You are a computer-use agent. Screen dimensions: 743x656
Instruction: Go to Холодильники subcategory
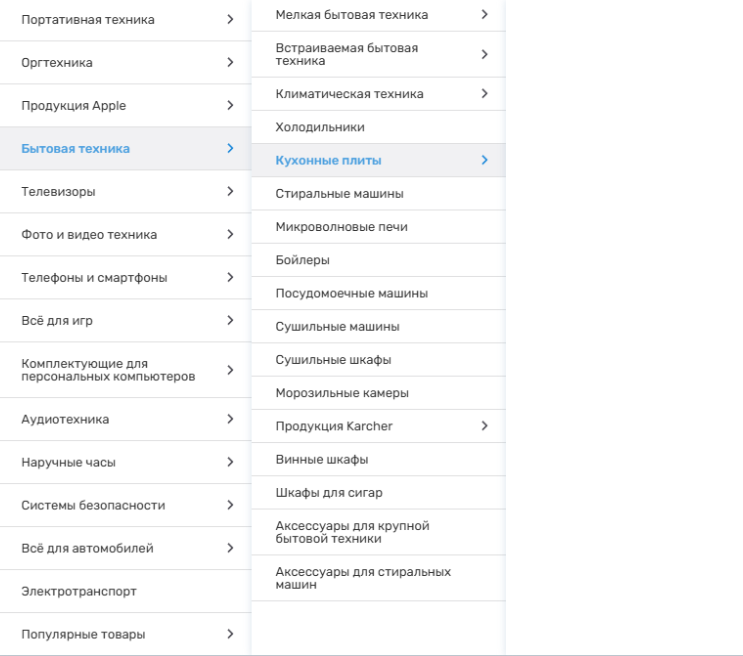pyautogui.click(x=320, y=127)
